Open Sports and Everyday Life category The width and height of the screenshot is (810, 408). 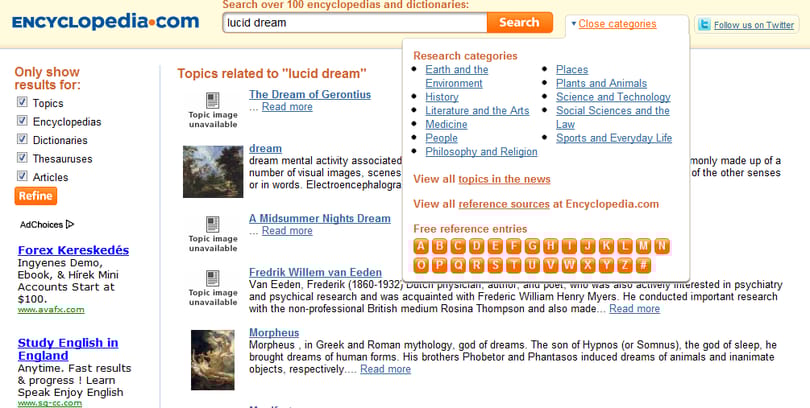pyautogui.click(x=614, y=138)
